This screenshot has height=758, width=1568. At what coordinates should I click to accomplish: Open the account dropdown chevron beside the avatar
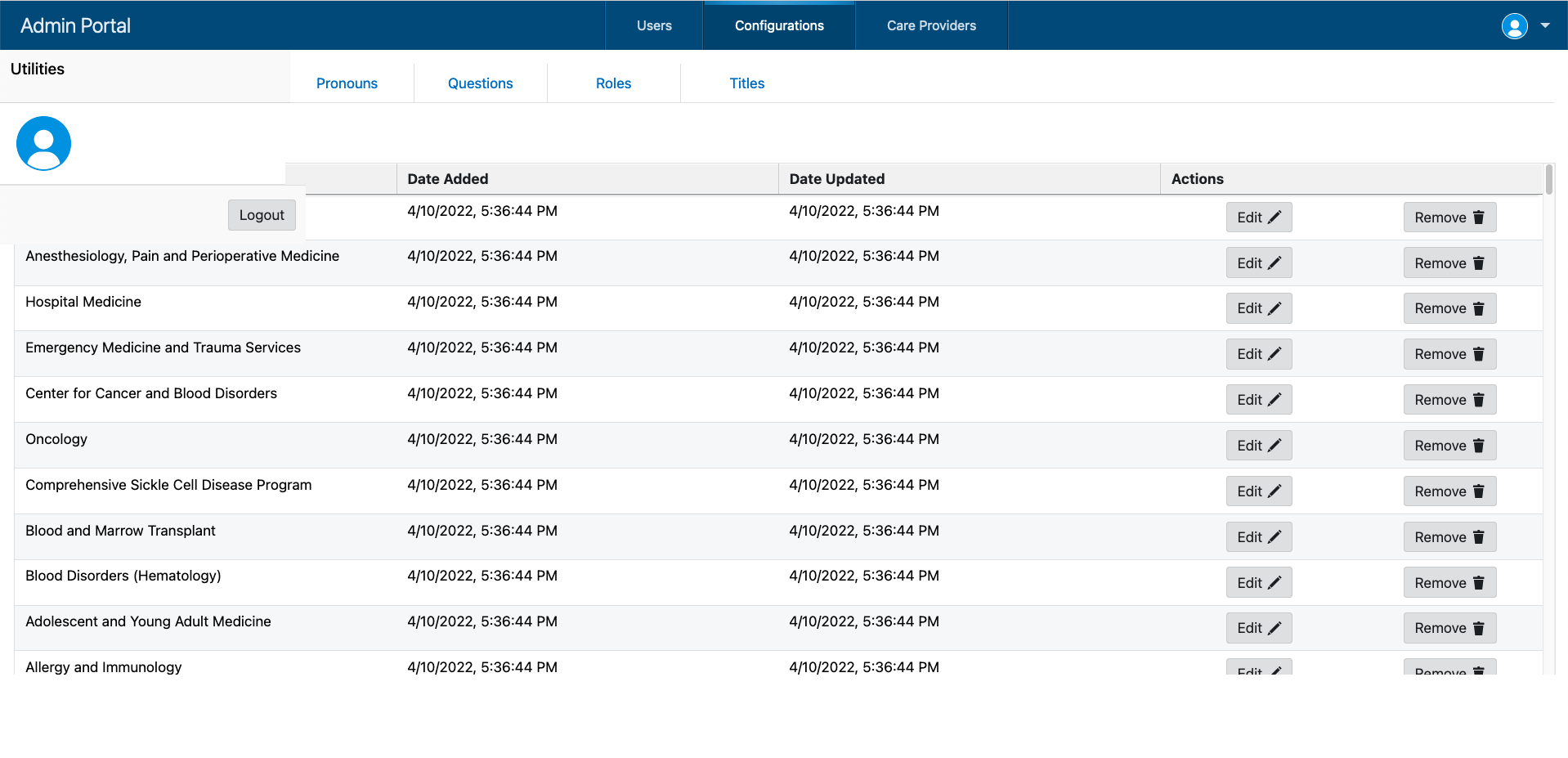click(x=1546, y=25)
